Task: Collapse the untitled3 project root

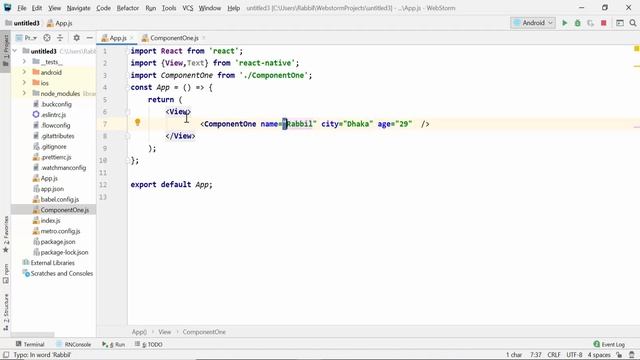Action: [x=15, y=51]
